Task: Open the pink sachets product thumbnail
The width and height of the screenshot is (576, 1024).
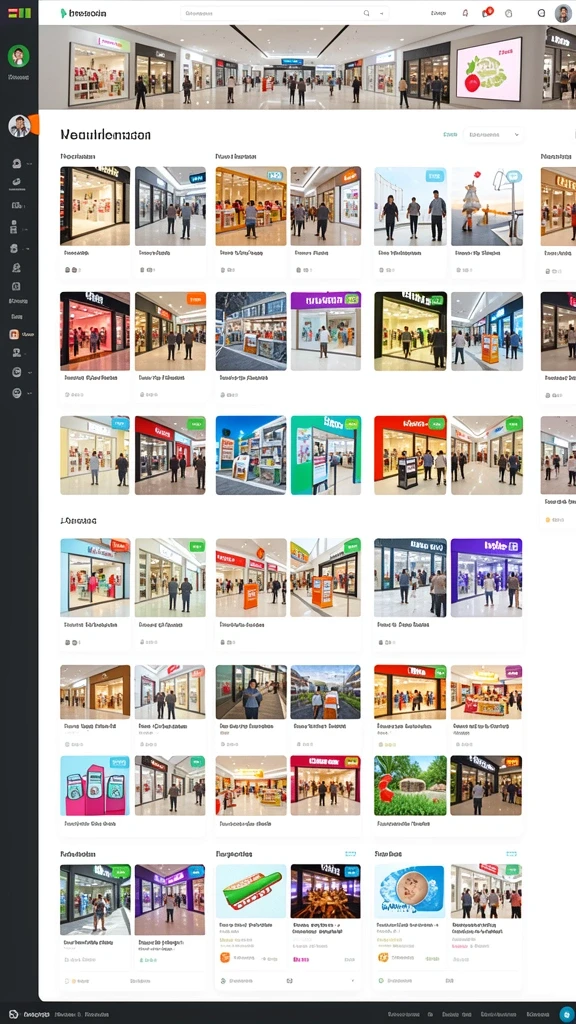Action: 95,786
